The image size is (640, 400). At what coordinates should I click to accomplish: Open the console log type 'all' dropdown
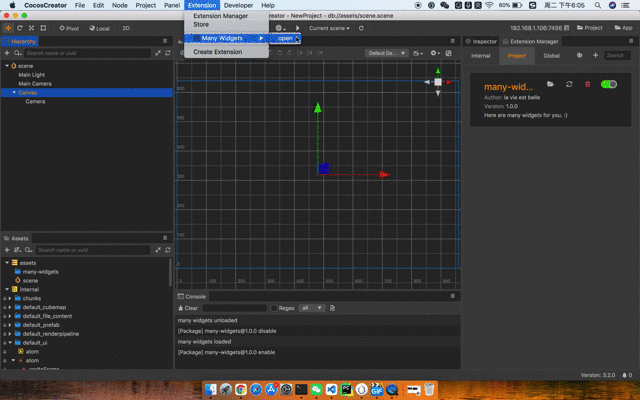pos(311,308)
